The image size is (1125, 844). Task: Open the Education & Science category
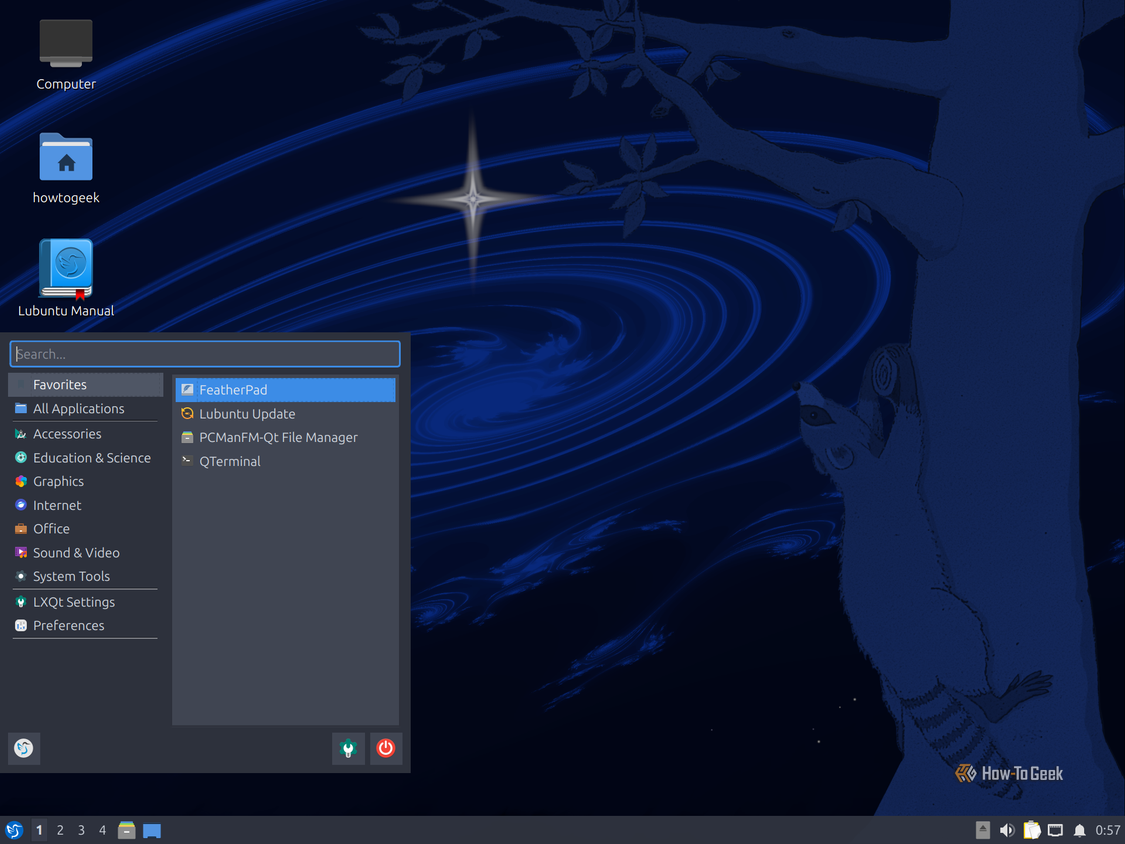pos(85,458)
